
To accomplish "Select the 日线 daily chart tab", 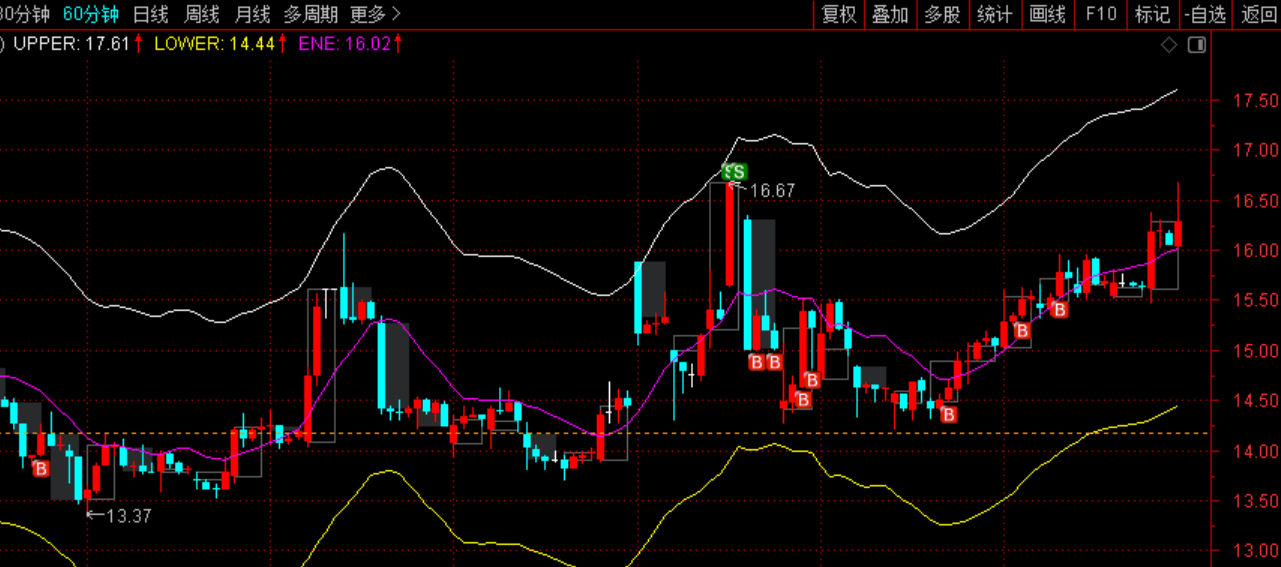I will coord(151,14).
